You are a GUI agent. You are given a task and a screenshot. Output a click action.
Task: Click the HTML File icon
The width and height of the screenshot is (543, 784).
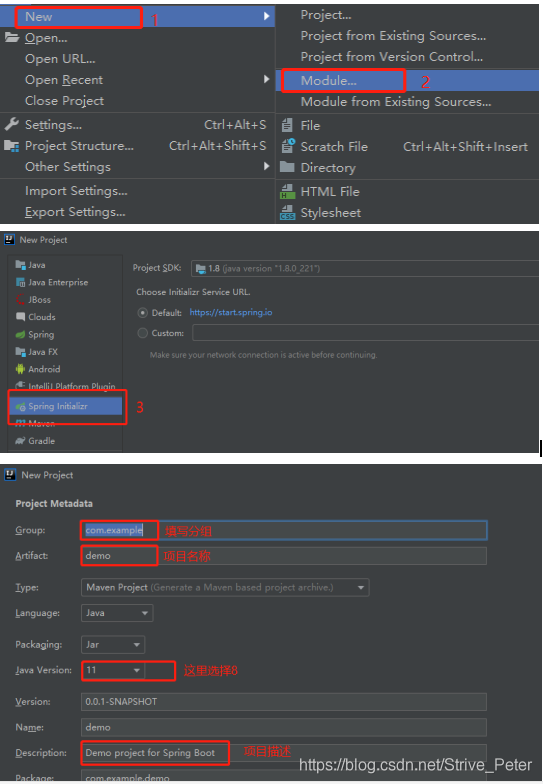[288, 192]
